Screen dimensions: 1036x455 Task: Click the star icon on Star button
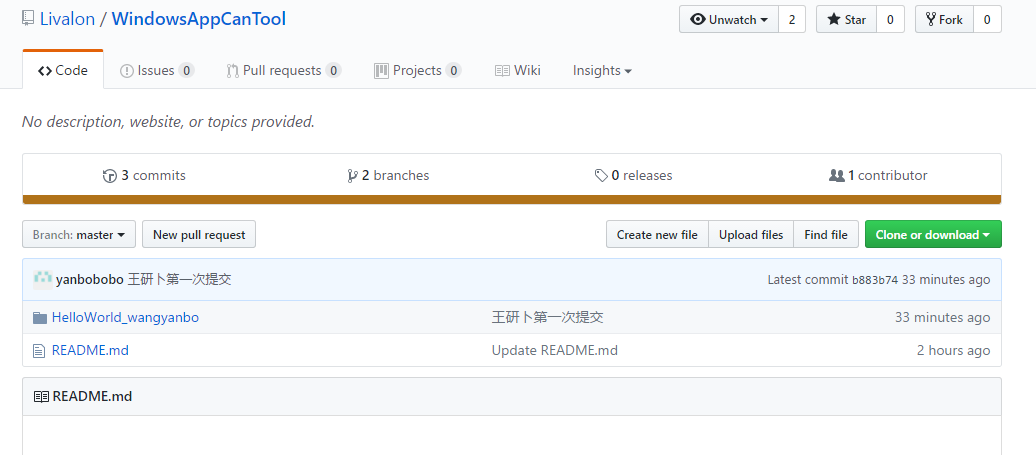(x=834, y=19)
